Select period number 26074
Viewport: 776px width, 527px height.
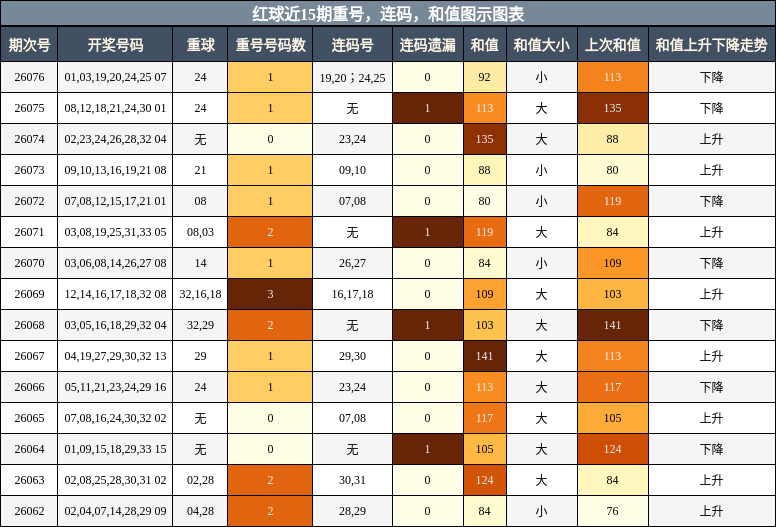tap(29, 139)
